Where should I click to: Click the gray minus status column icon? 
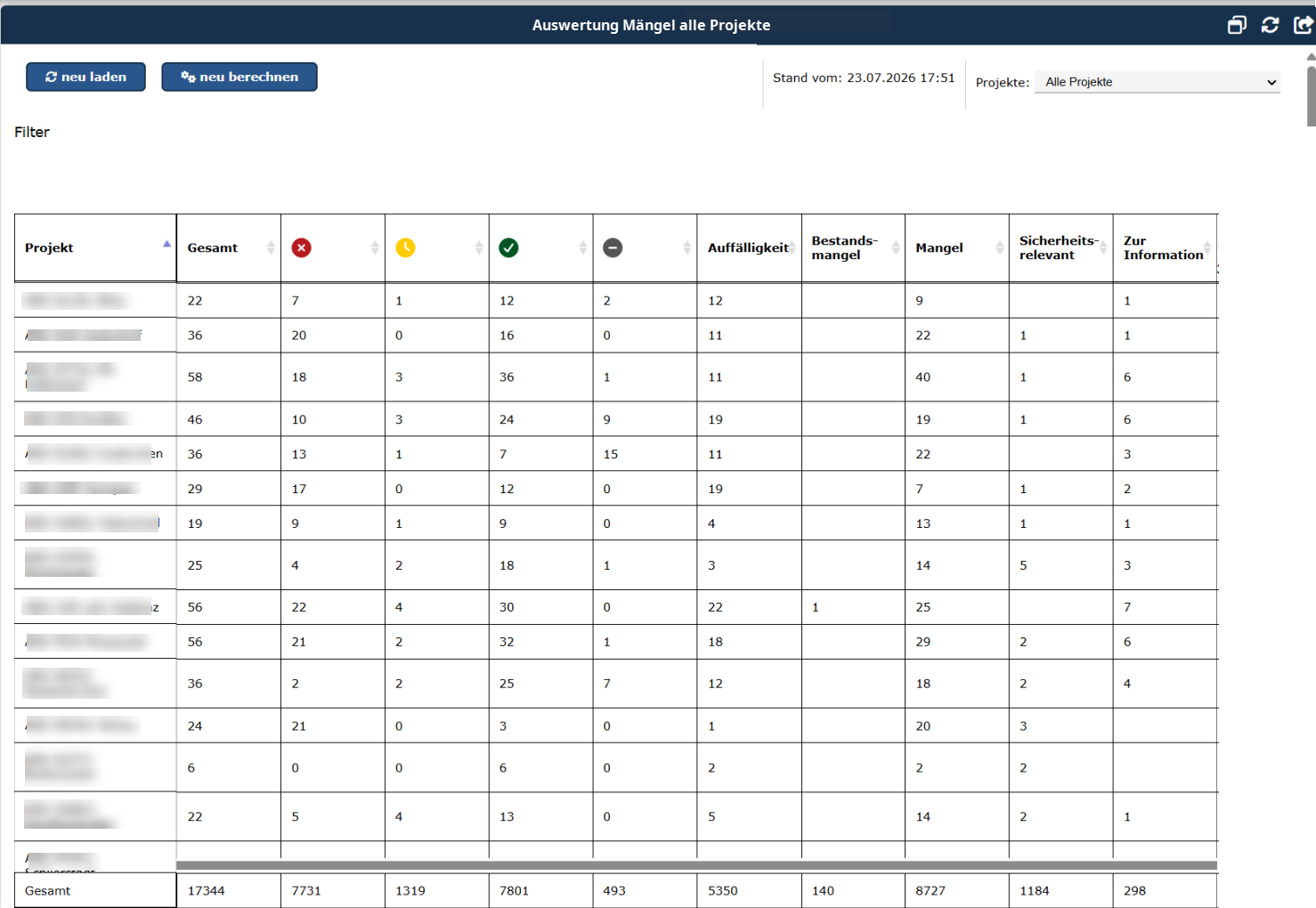[613, 247]
